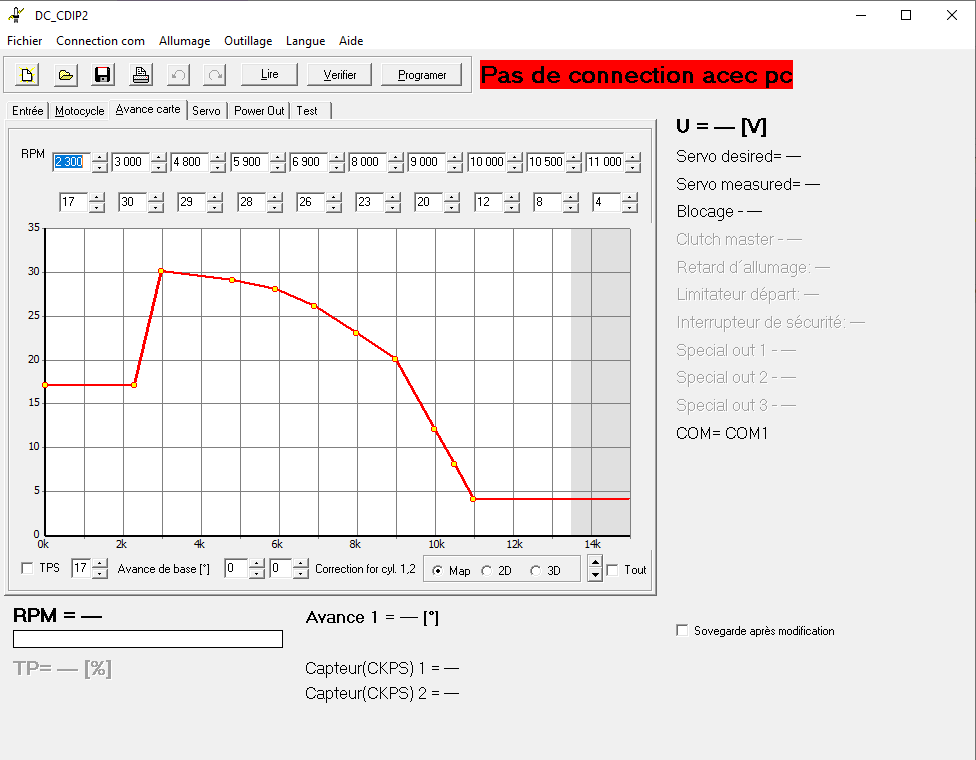Click the advance value 30 field
The image size is (976, 760).
tap(133, 202)
